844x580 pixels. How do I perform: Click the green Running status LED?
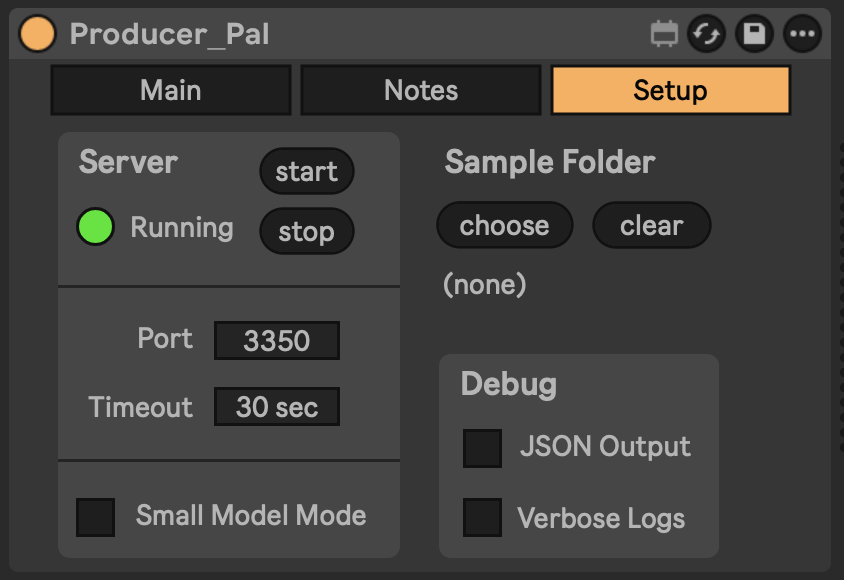click(95, 227)
